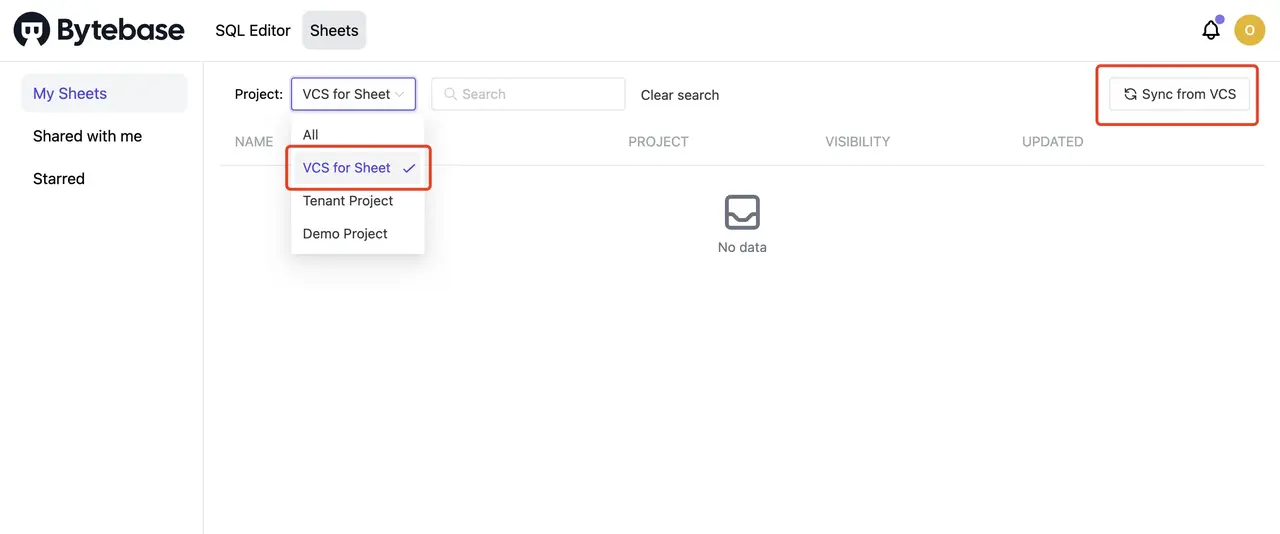The image size is (1280, 534).
Task: Collapse the Project dropdown chevron
Action: (400, 94)
